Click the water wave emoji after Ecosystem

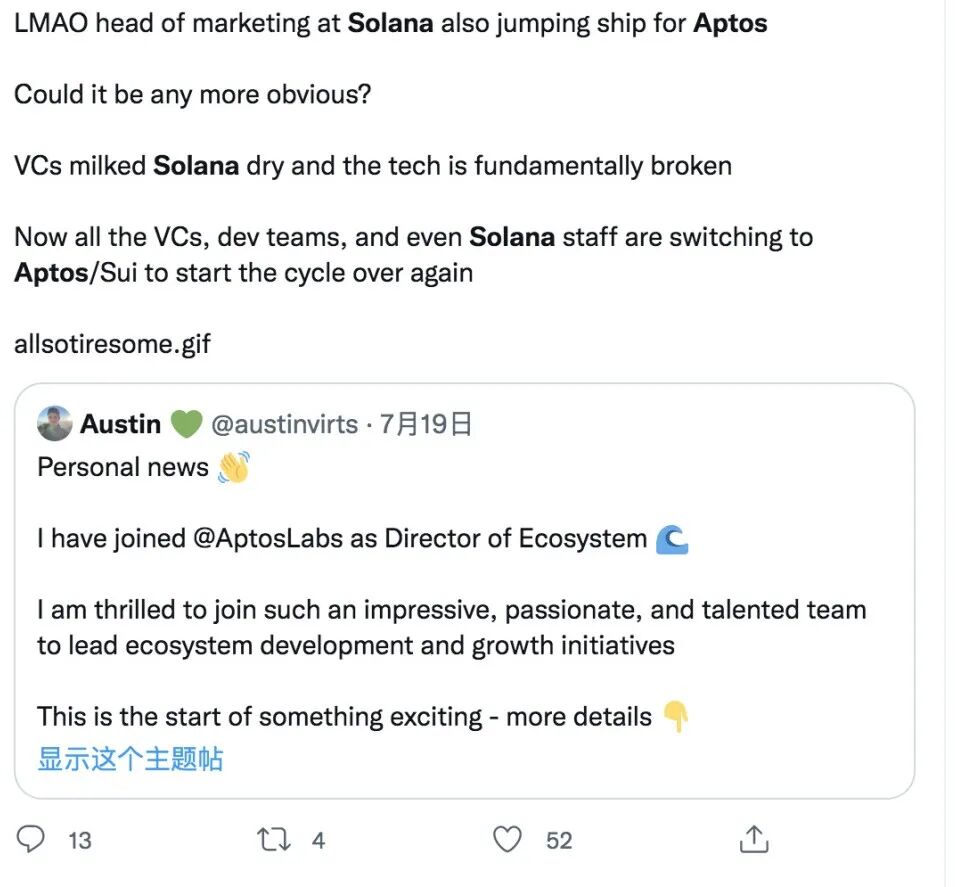672,539
